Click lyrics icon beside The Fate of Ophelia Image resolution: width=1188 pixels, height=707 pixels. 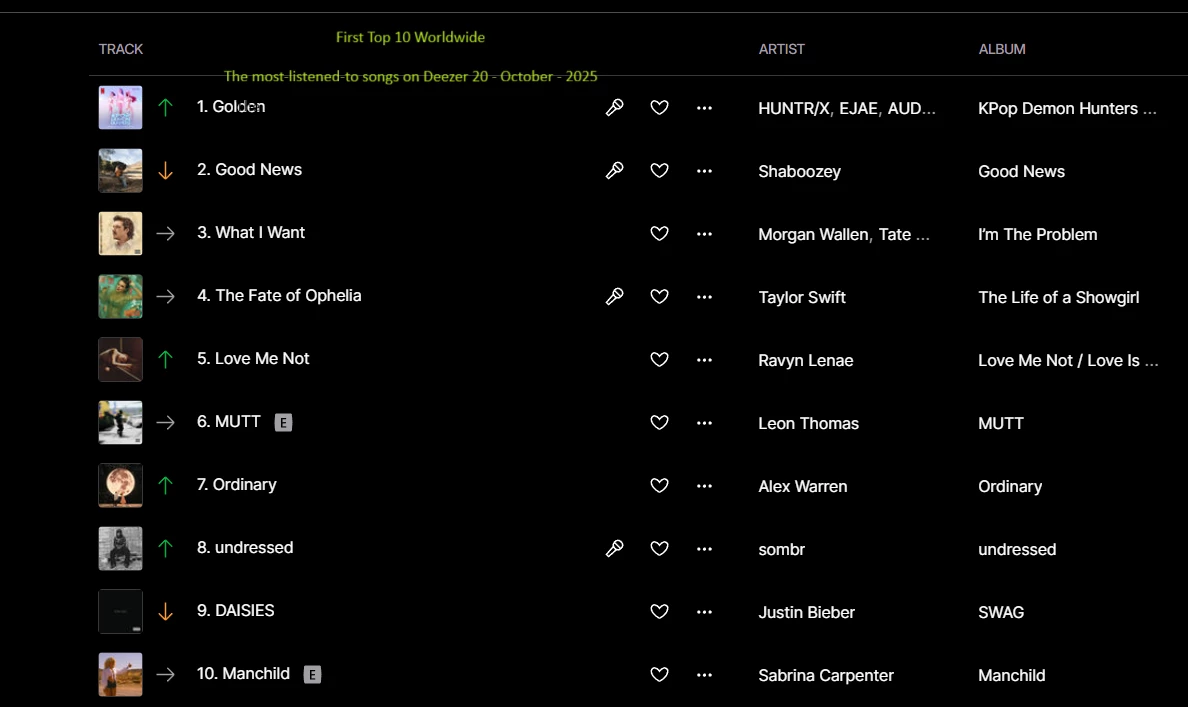coord(615,296)
